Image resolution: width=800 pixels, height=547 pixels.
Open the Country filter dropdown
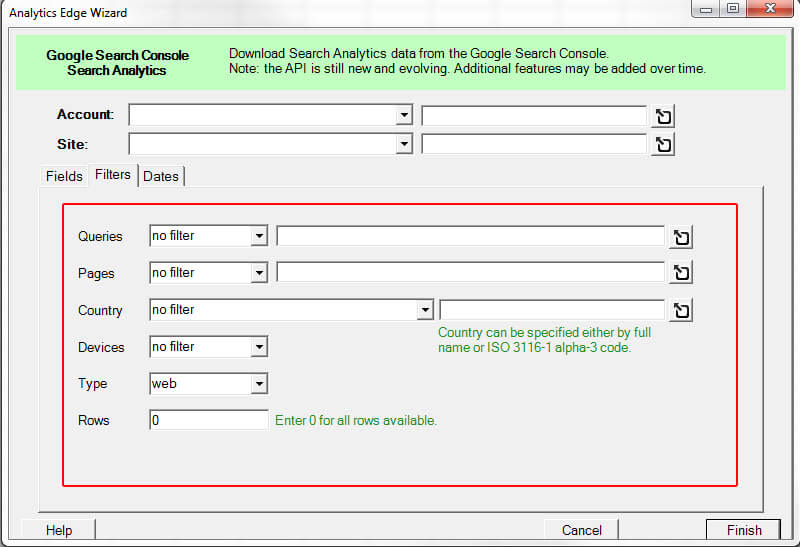pos(424,310)
